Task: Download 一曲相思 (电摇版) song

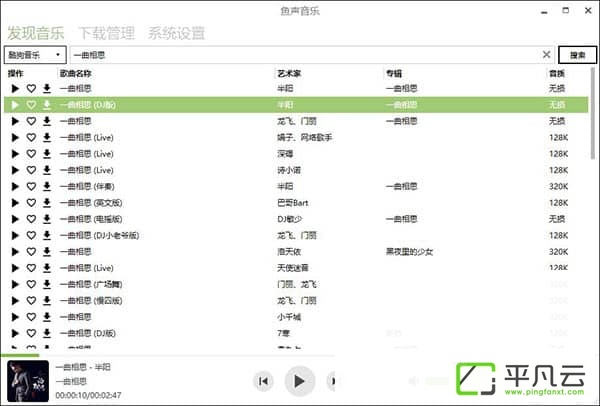Action: [47, 219]
